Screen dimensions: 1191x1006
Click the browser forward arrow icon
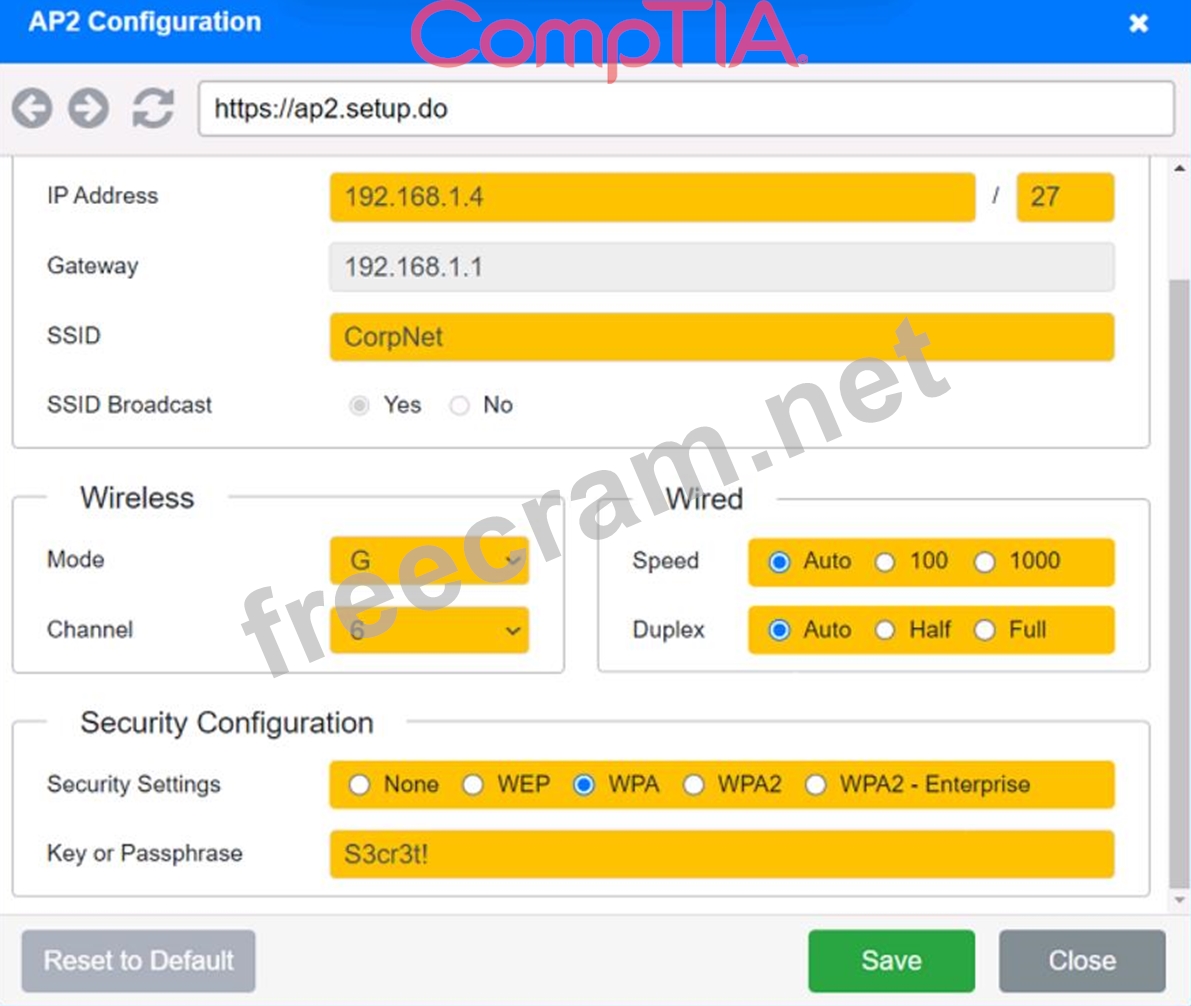point(88,108)
